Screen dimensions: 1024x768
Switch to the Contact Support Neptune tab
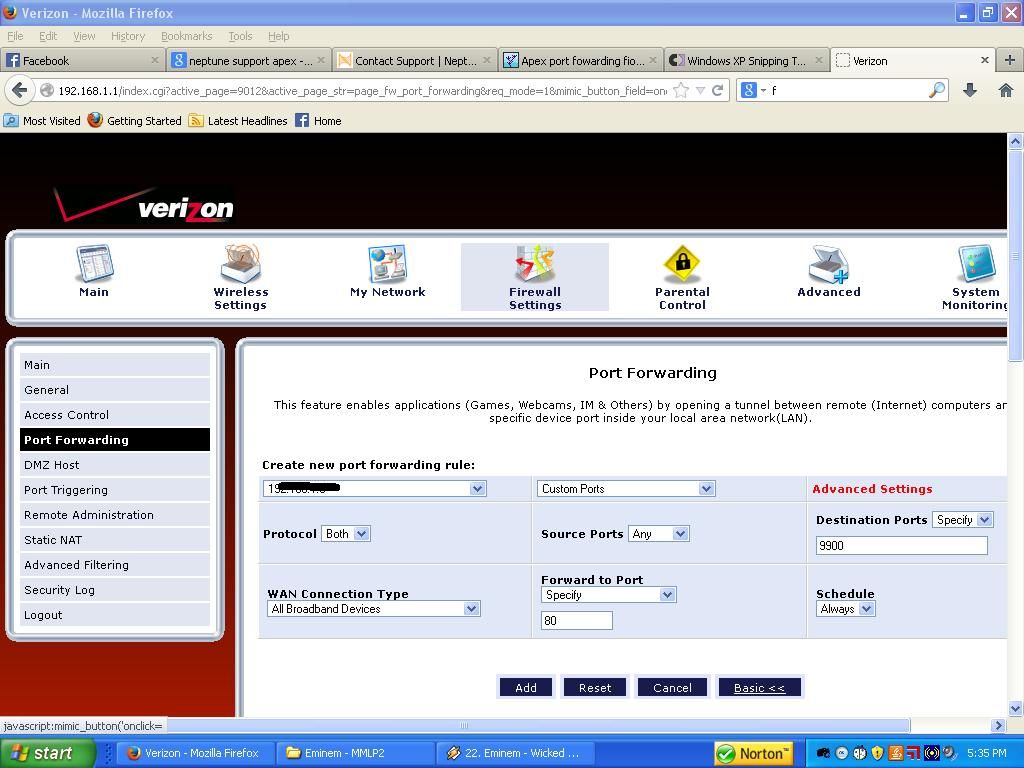click(414, 60)
